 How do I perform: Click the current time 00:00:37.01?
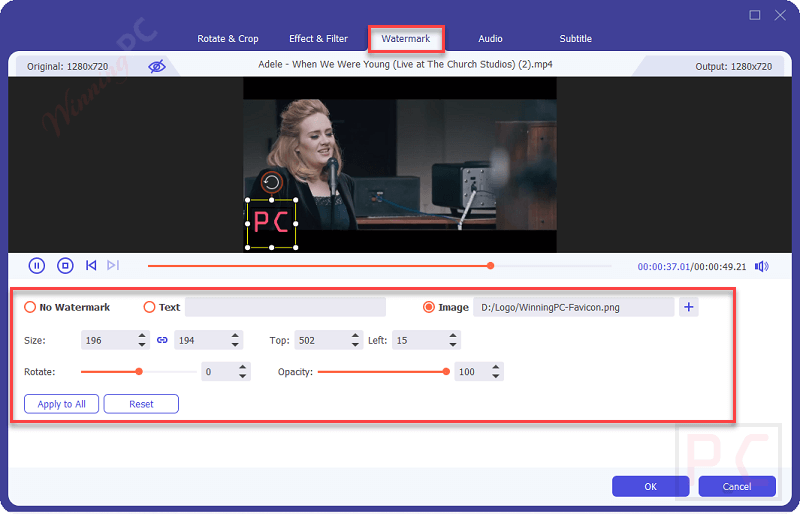click(663, 266)
